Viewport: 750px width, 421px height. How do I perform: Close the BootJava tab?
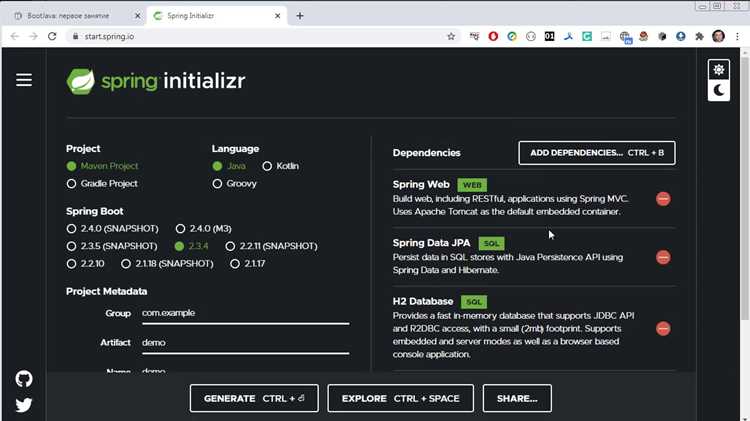click(x=137, y=16)
